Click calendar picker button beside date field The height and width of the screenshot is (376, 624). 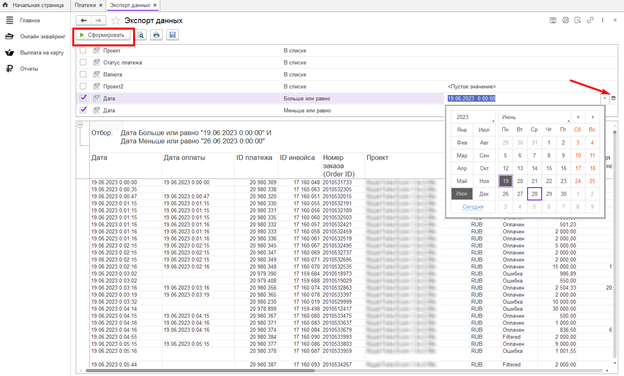613,98
